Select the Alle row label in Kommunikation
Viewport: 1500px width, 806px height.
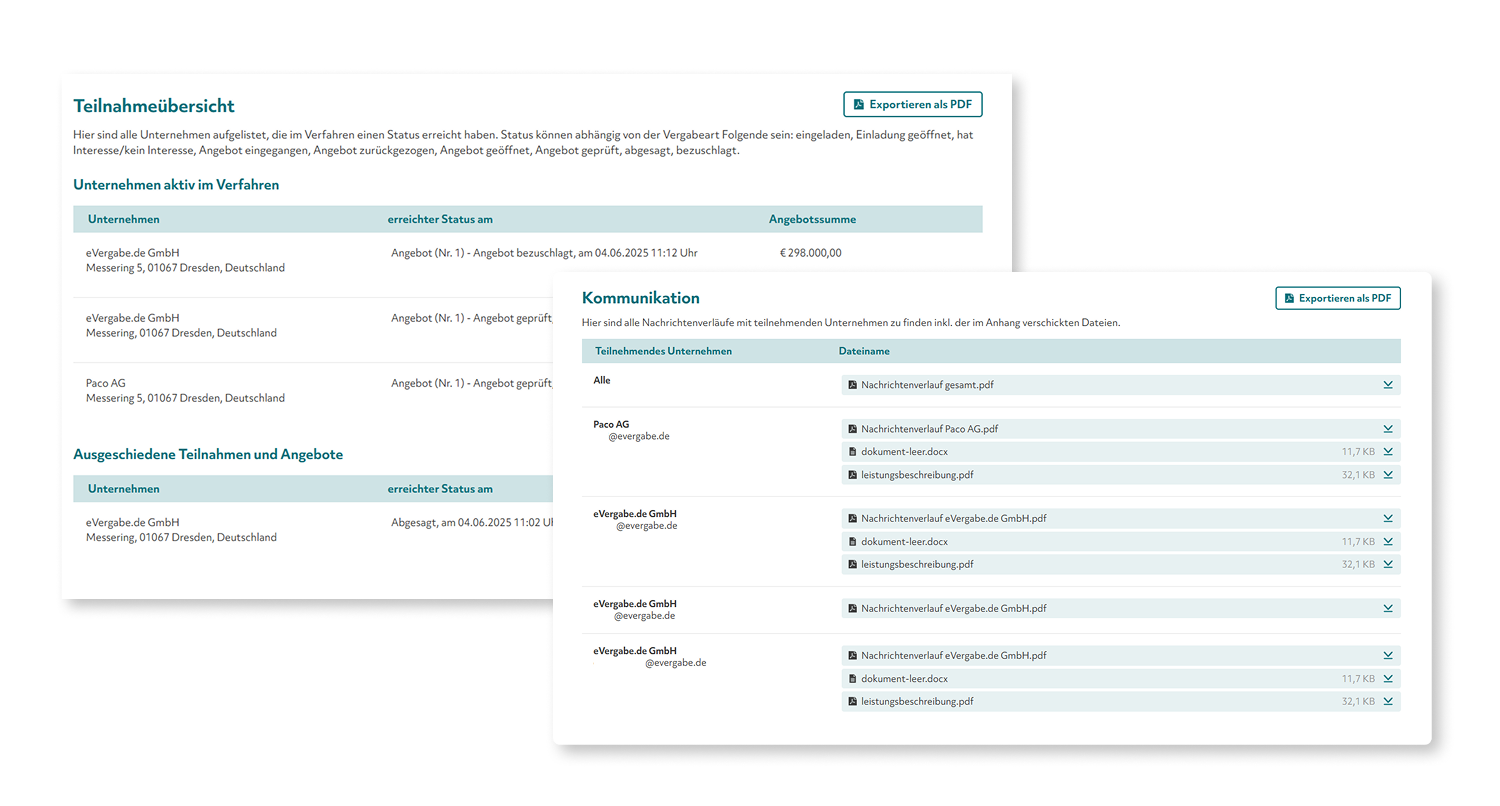tap(602, 380)
